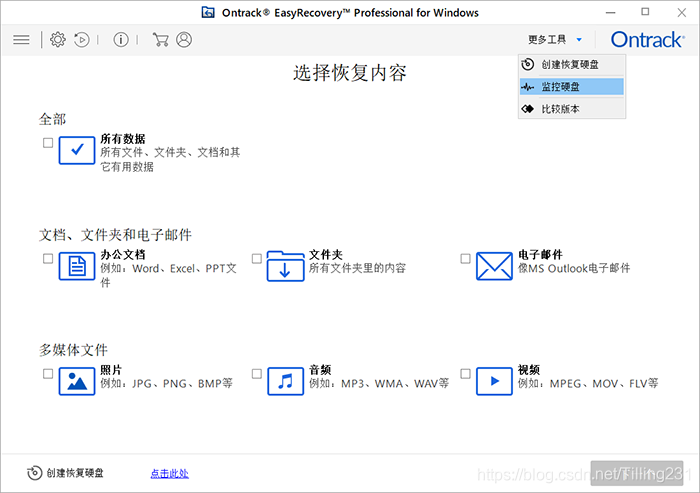Click the 点击此处 link
Image resolution: width=700 pixels, height=493 pixels.
[170, 473]
